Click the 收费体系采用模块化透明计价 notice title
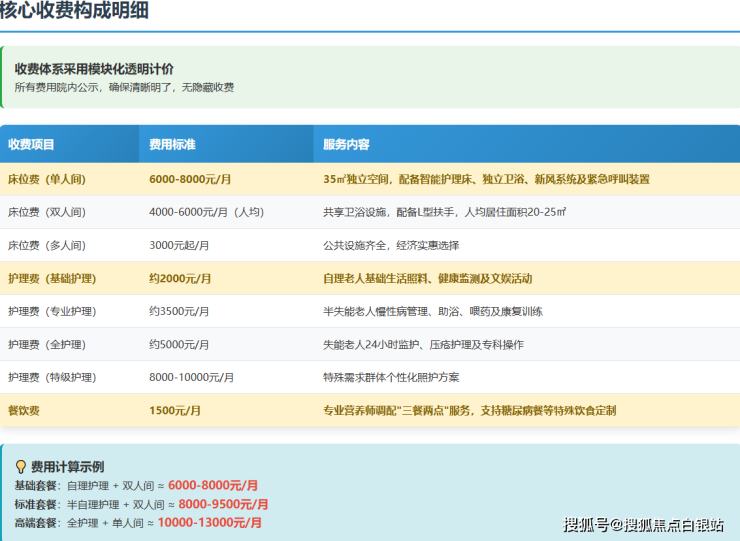The height and width of the screenshot is (541, 740). (94, 69)
